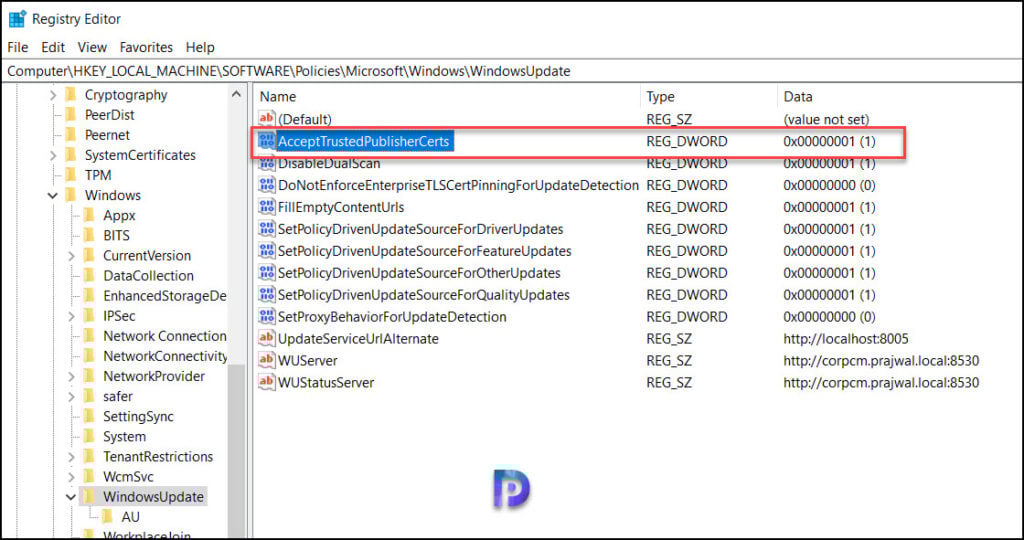This screenshot has width=1024, height=540.
Task: Select the TPM folder icon
Action: 71,175
